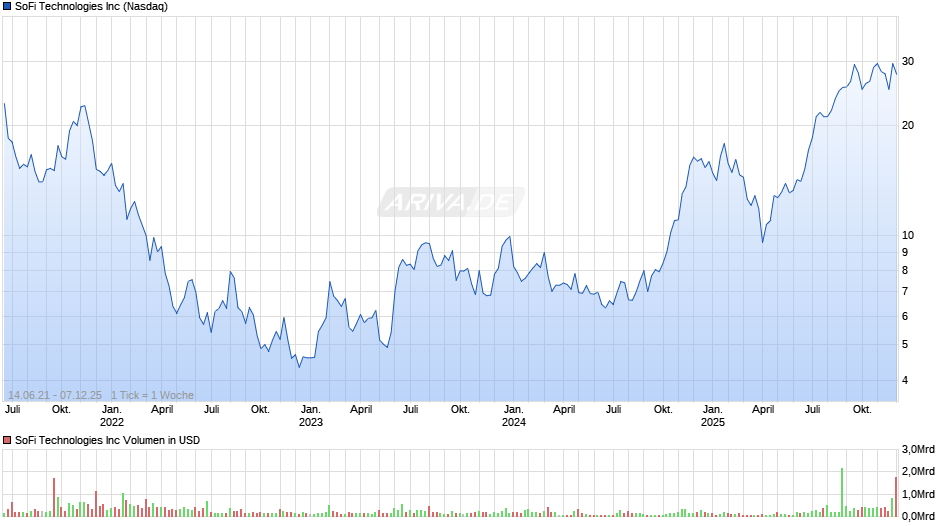Screen dimensions: 940x526
Task: Click the volume axis label 3,0Mrd
Action: pos(918,449)
